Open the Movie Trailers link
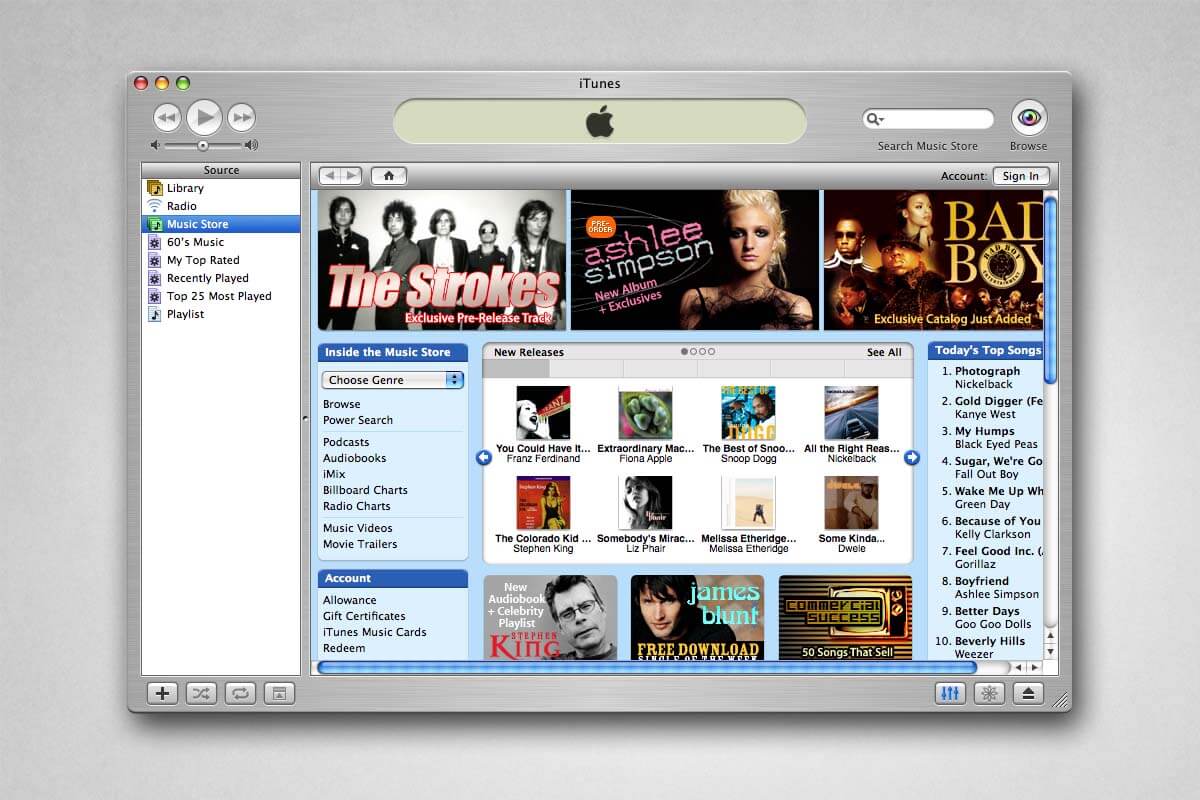The image size is (1200, 800). click(360, 544)
